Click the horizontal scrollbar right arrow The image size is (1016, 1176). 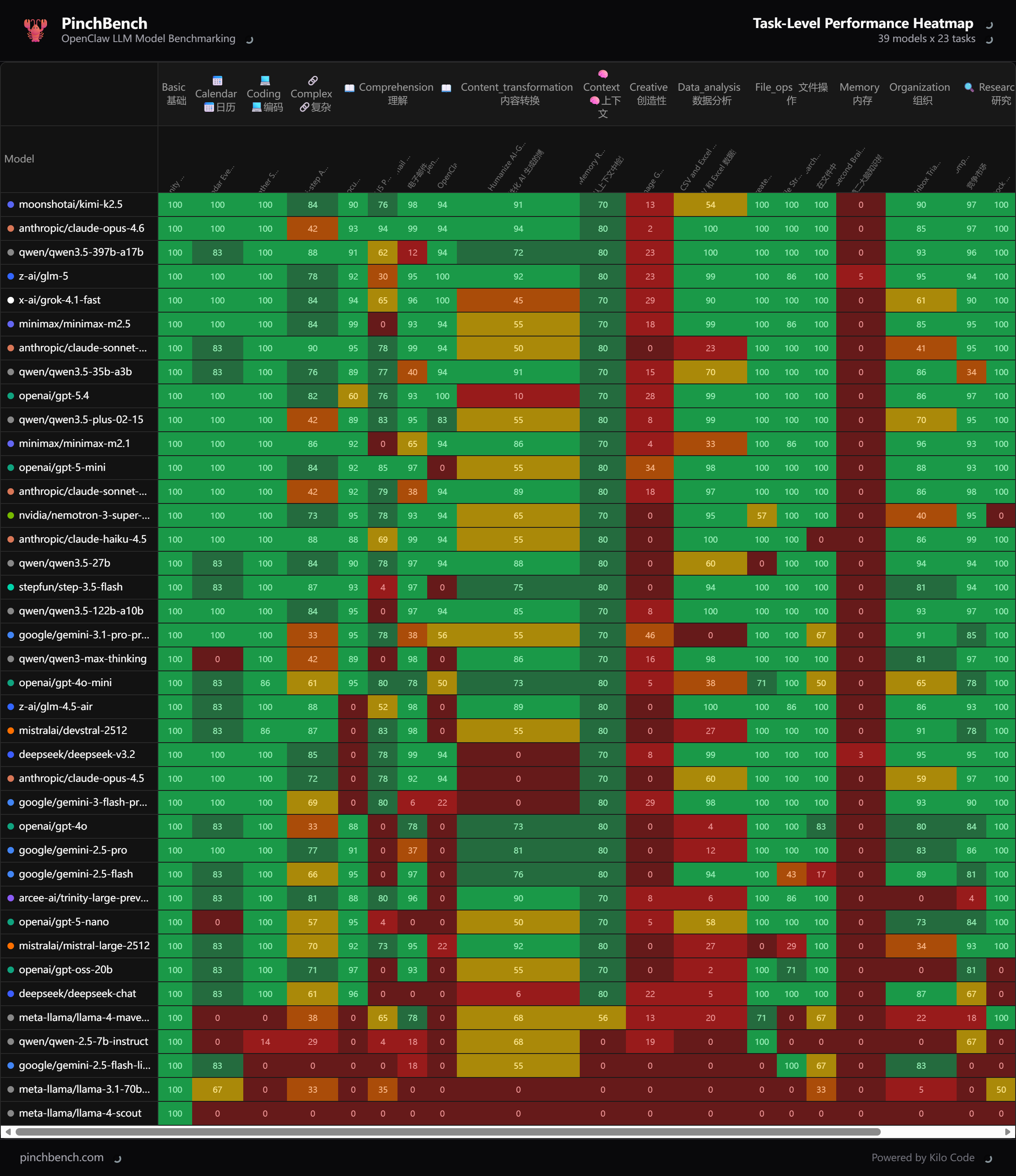click(x=1007, y=1132)
